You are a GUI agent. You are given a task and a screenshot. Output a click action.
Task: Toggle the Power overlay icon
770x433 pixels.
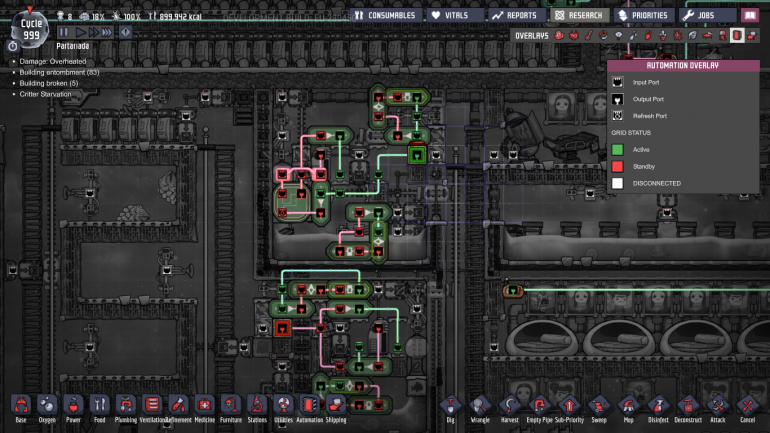click(574, 35)
